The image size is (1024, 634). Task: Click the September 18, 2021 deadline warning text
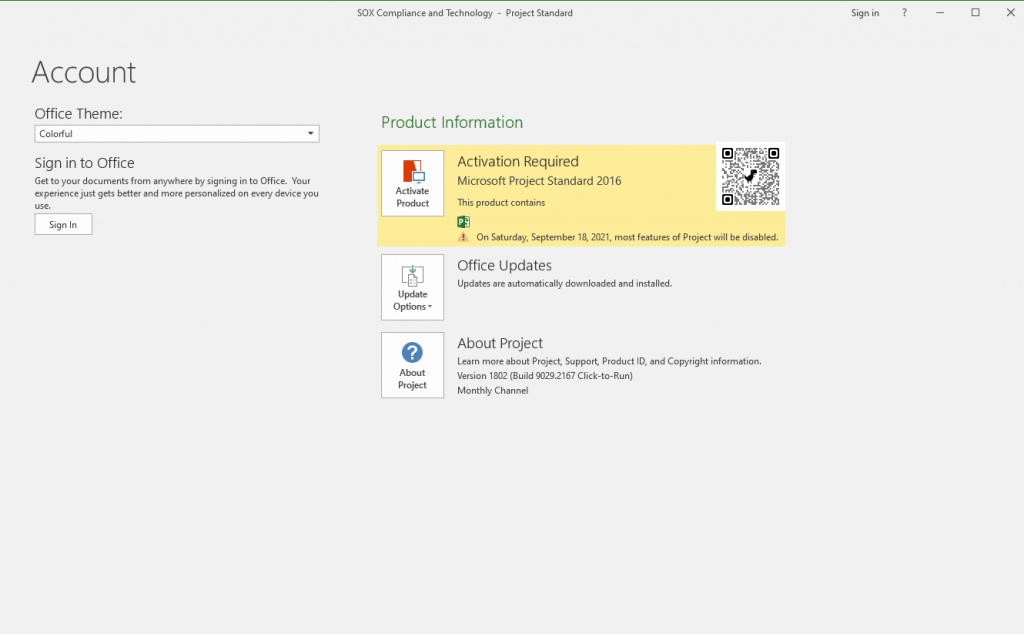tap(625, 236)
